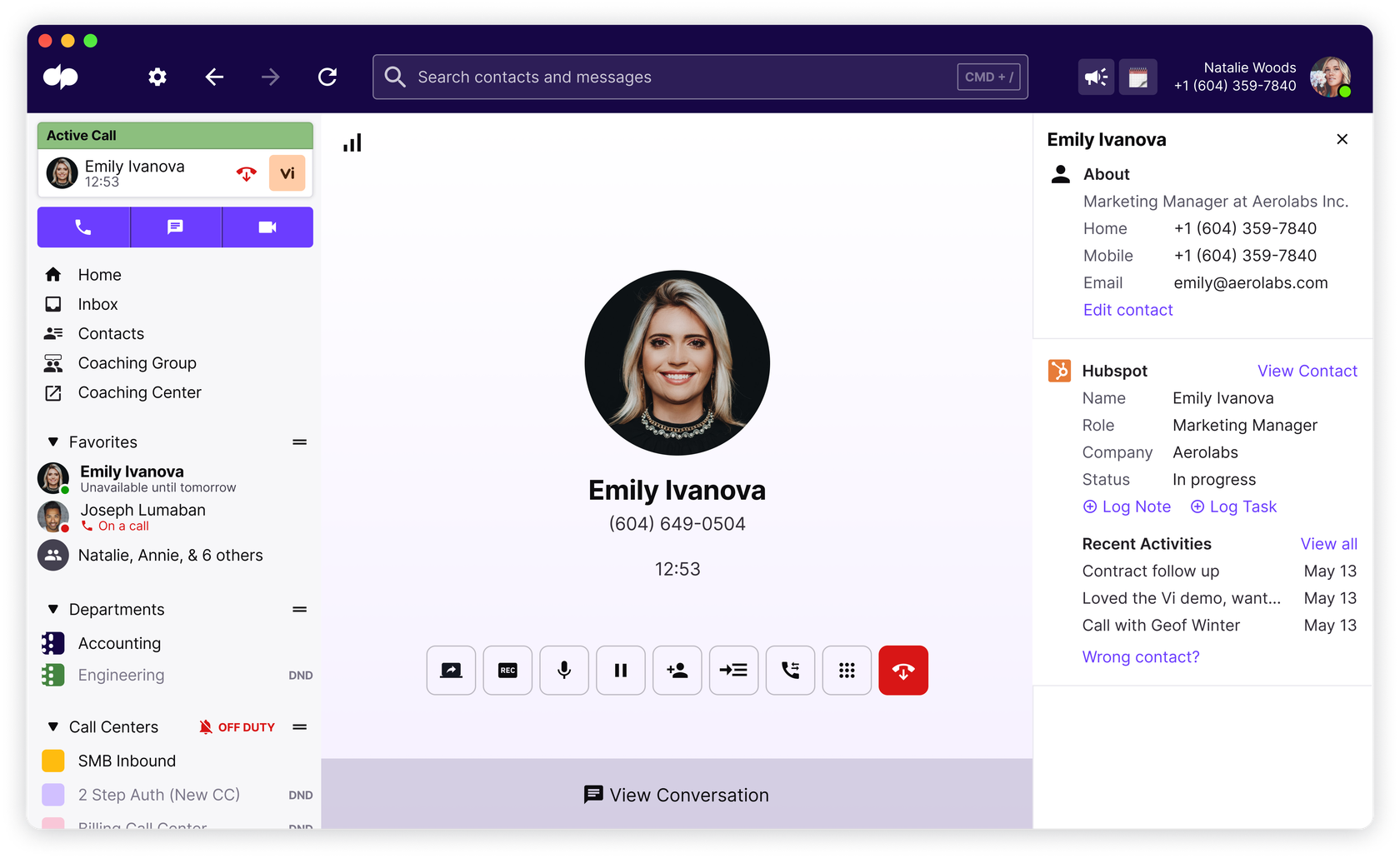Click the Call Centers reorder handle icon
The width and height of the screenshot is (1400, 858).
point(300,727)
